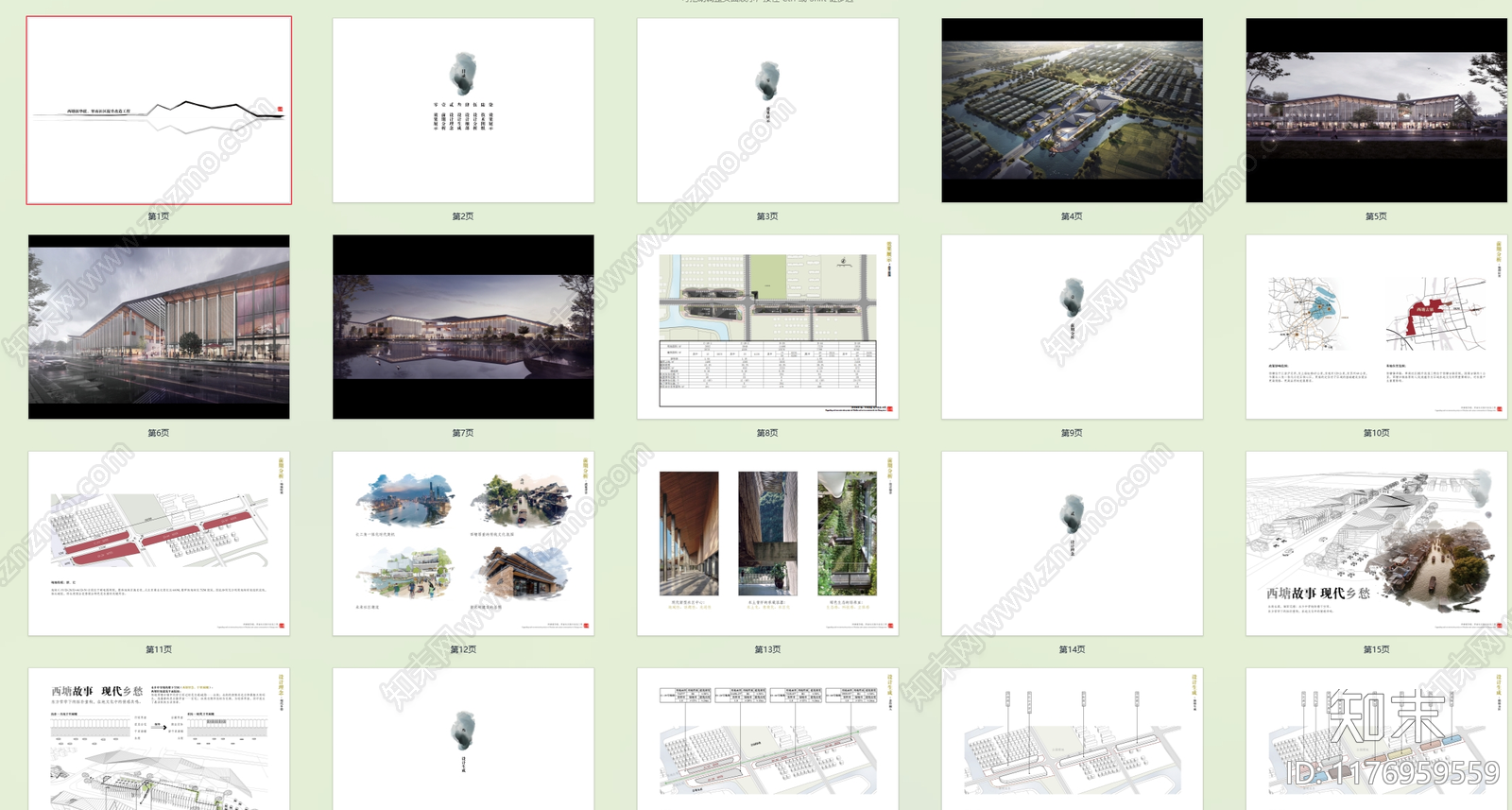
Task: Click the 第13页 page label
Action: [x=767, y=649]
